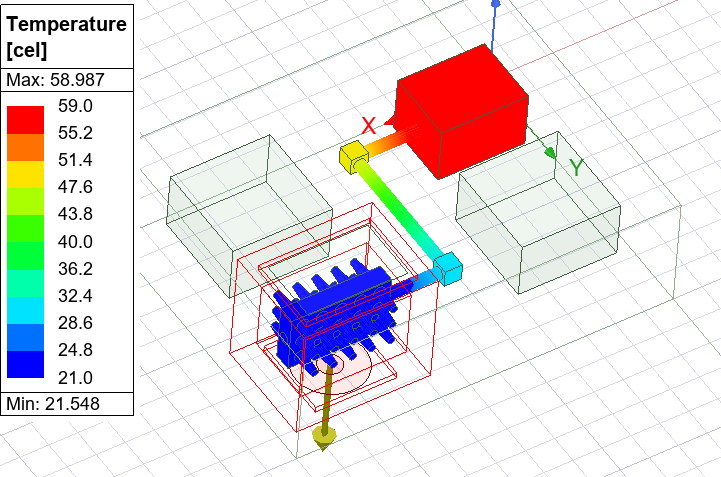Image resolution: width=721 pixels, height=477 pixels.
Task: Click the 24.8 legend scale label
Action: coord(75,351)
